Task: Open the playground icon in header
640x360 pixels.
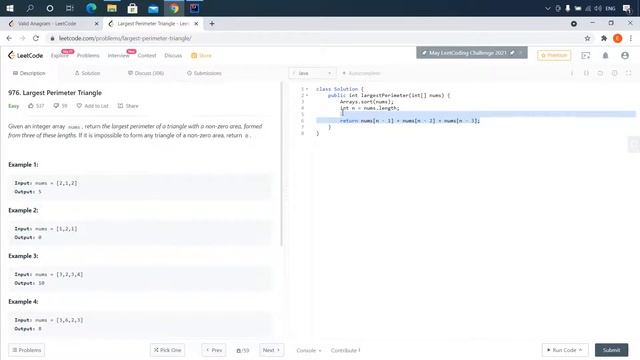Action: click(586, 56)
